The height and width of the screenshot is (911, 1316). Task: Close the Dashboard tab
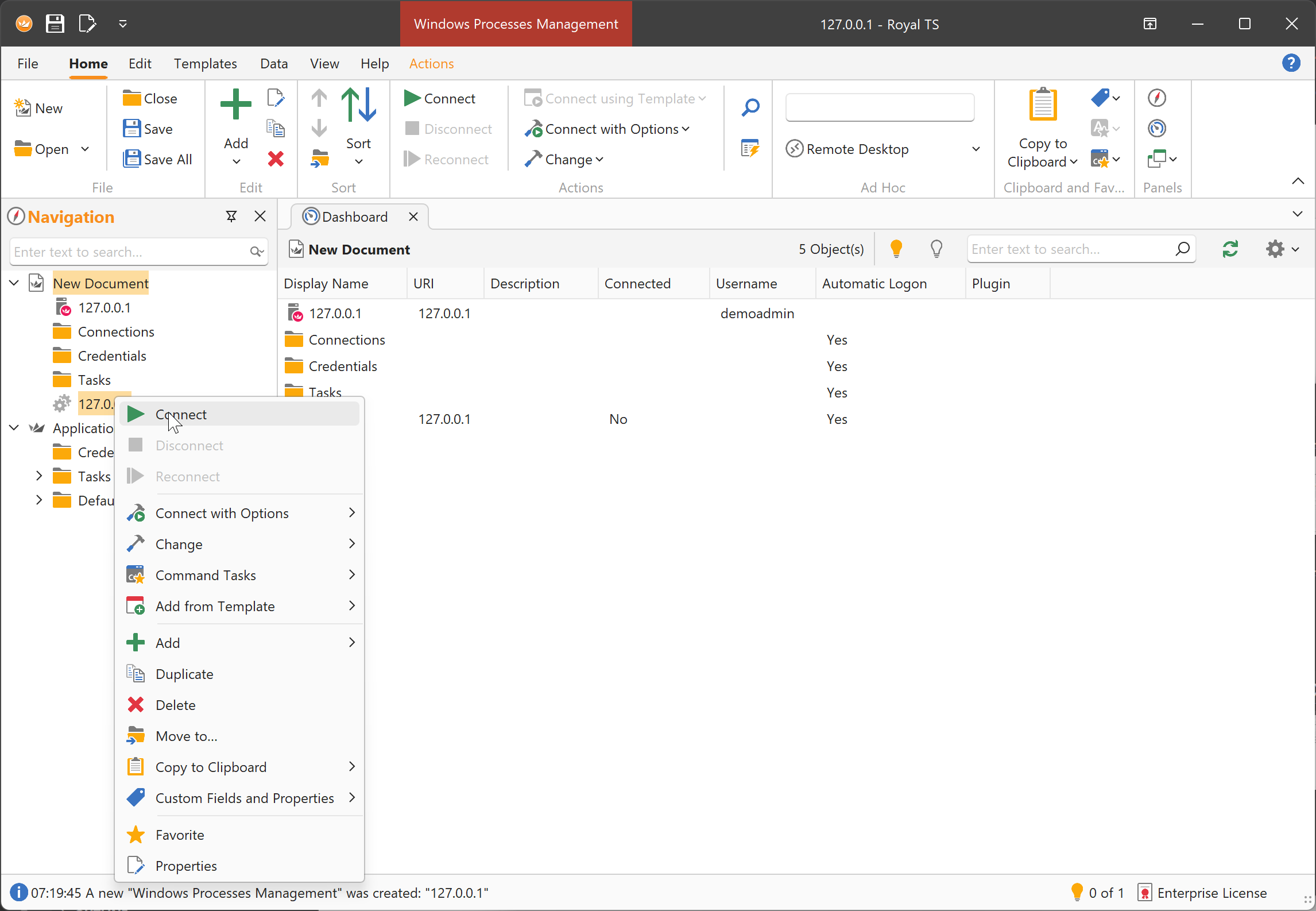413,217
